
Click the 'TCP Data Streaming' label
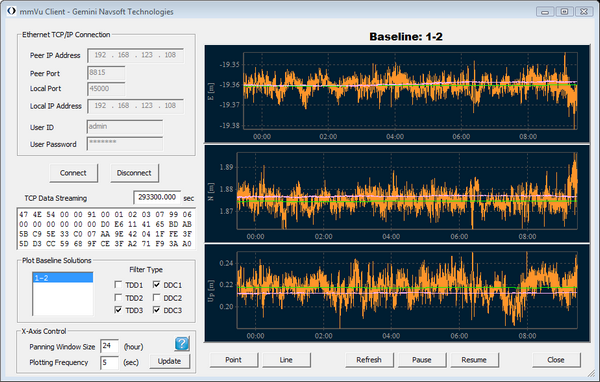pyautogui.click(x=56, y=198)
